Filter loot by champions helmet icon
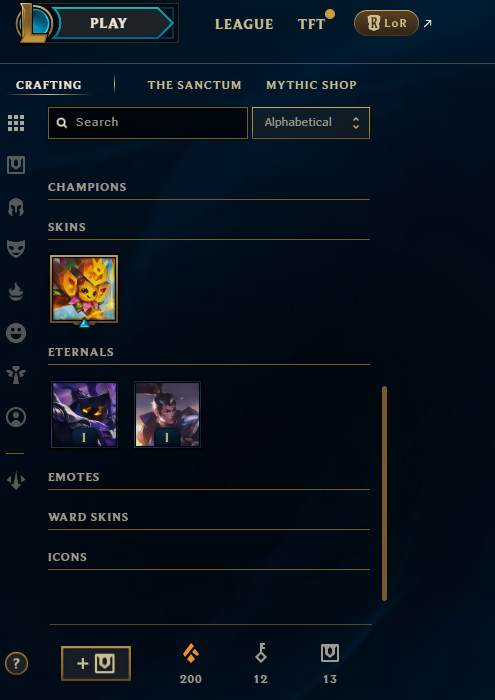 [x=16, y=207]
